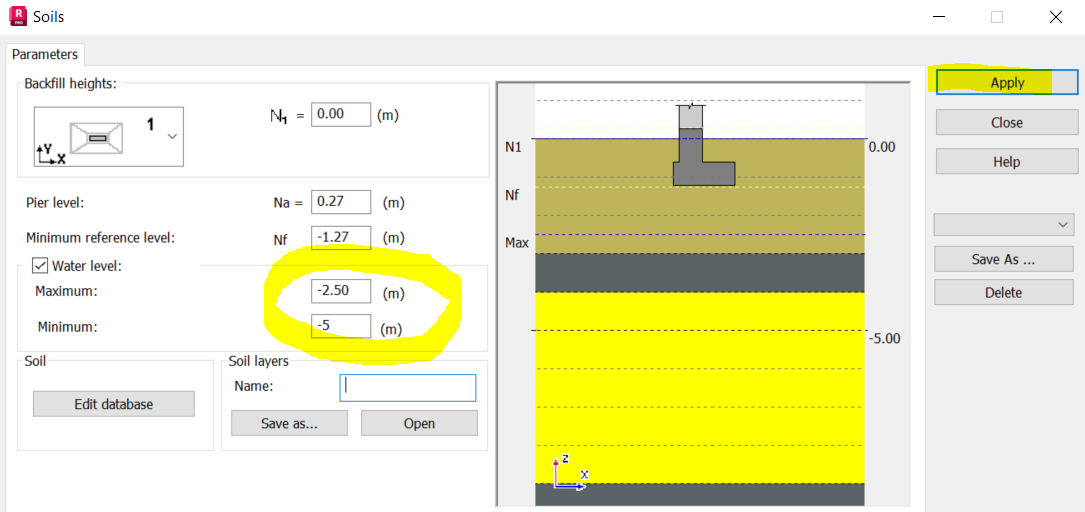Click the Minimum reference level Nf field
The image size is (1085, 512).
point(340,237)
